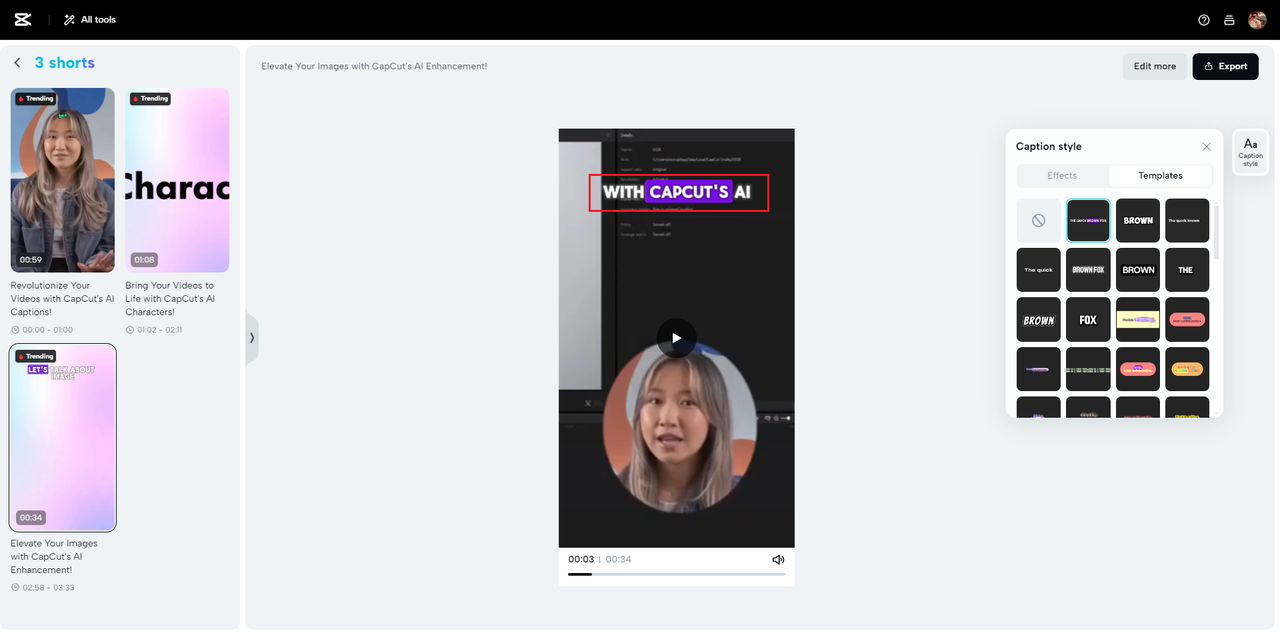Click the header title 'Elevate Your Images with CapCut's AI Enhancement!'
Image resolution: width=1280 pixels, height=633 pixels.
coord(374,66)
